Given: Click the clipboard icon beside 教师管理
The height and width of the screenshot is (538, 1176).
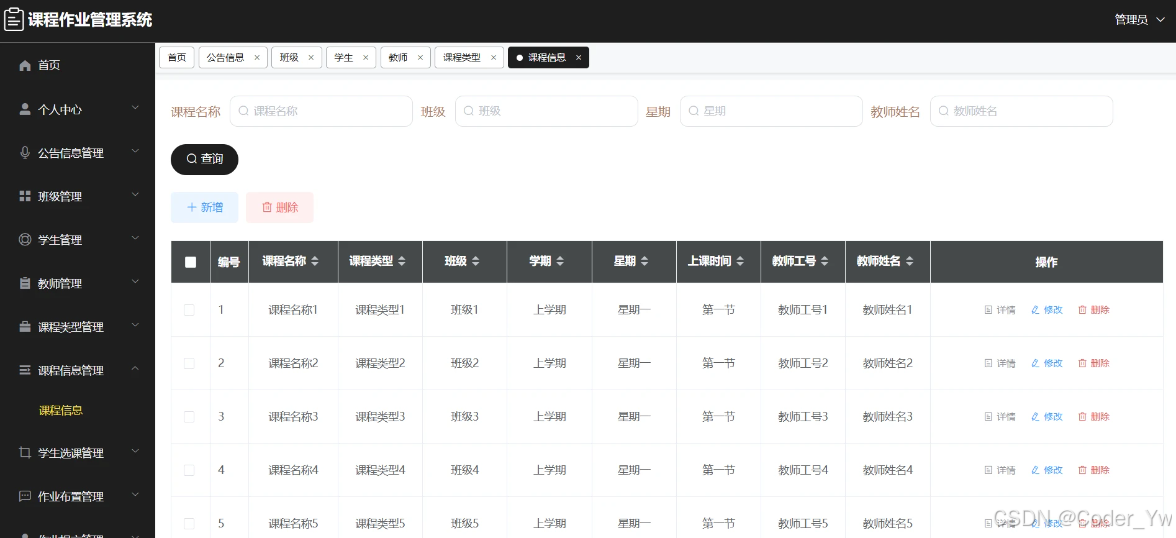Looking at the screenshot, I should click(x=25, y=284).
